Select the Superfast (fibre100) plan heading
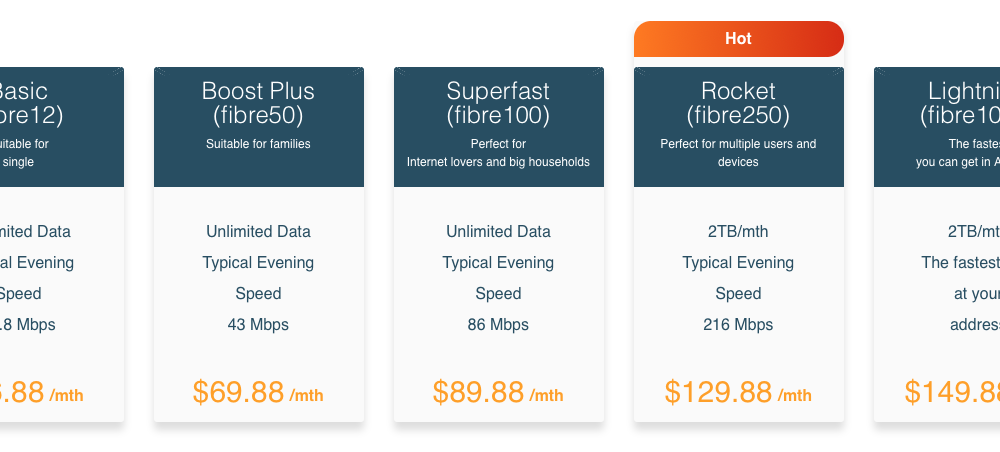The image size is (1000, 452). click(x=498, y=103)
